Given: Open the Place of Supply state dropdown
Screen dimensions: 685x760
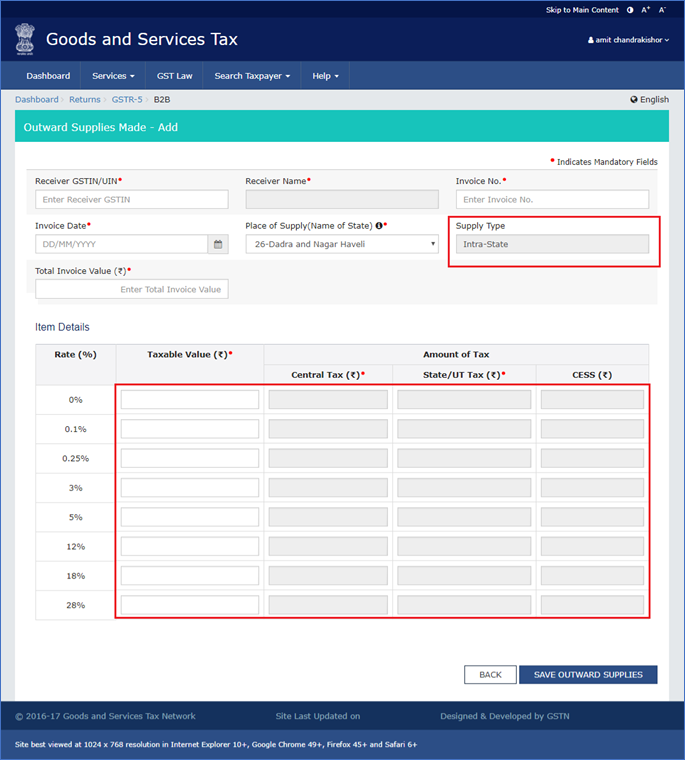Looking at the screenshot, I should coord(342,244).
